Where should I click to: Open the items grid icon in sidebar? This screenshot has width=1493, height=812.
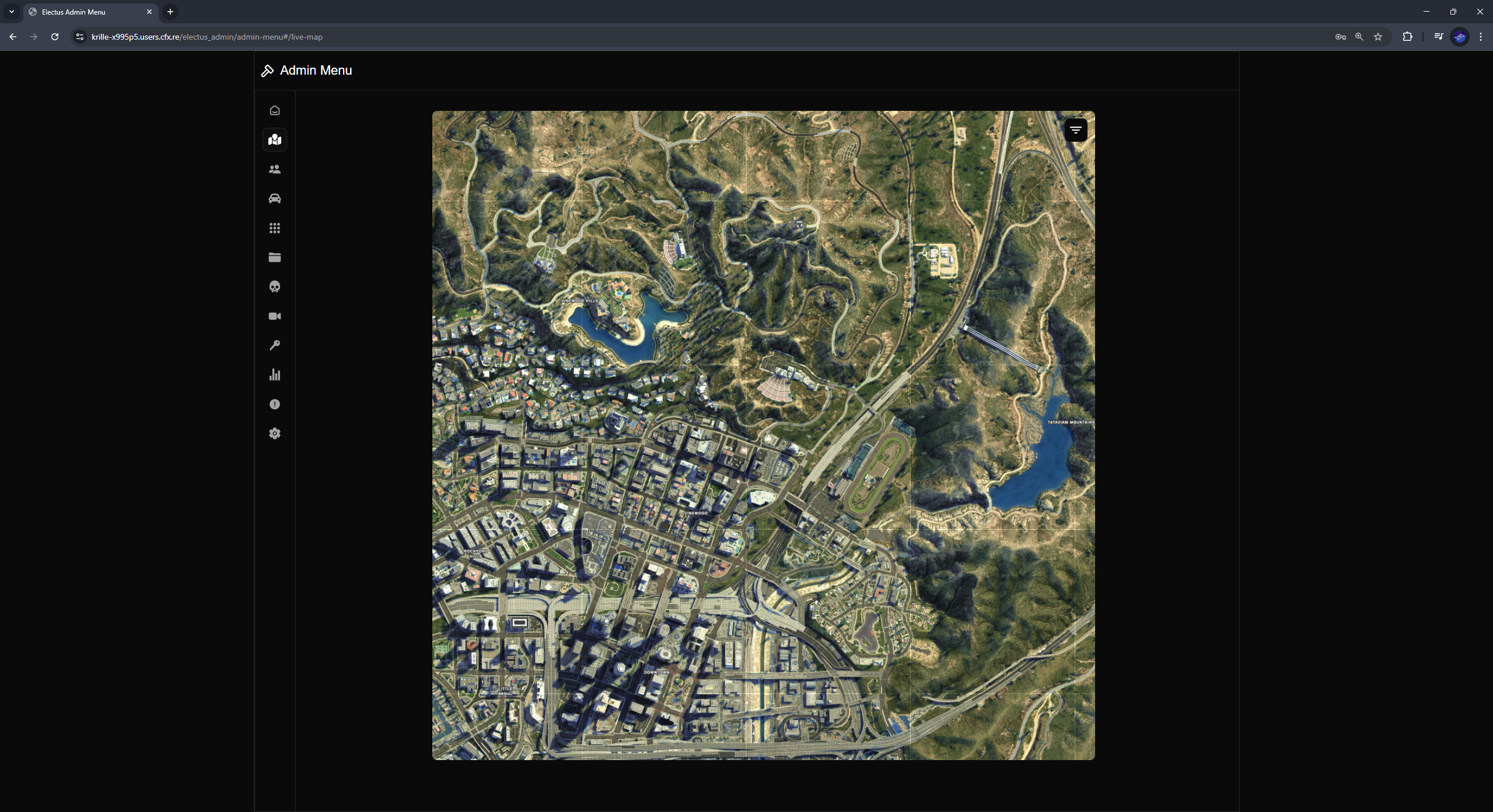pos(274,228)
